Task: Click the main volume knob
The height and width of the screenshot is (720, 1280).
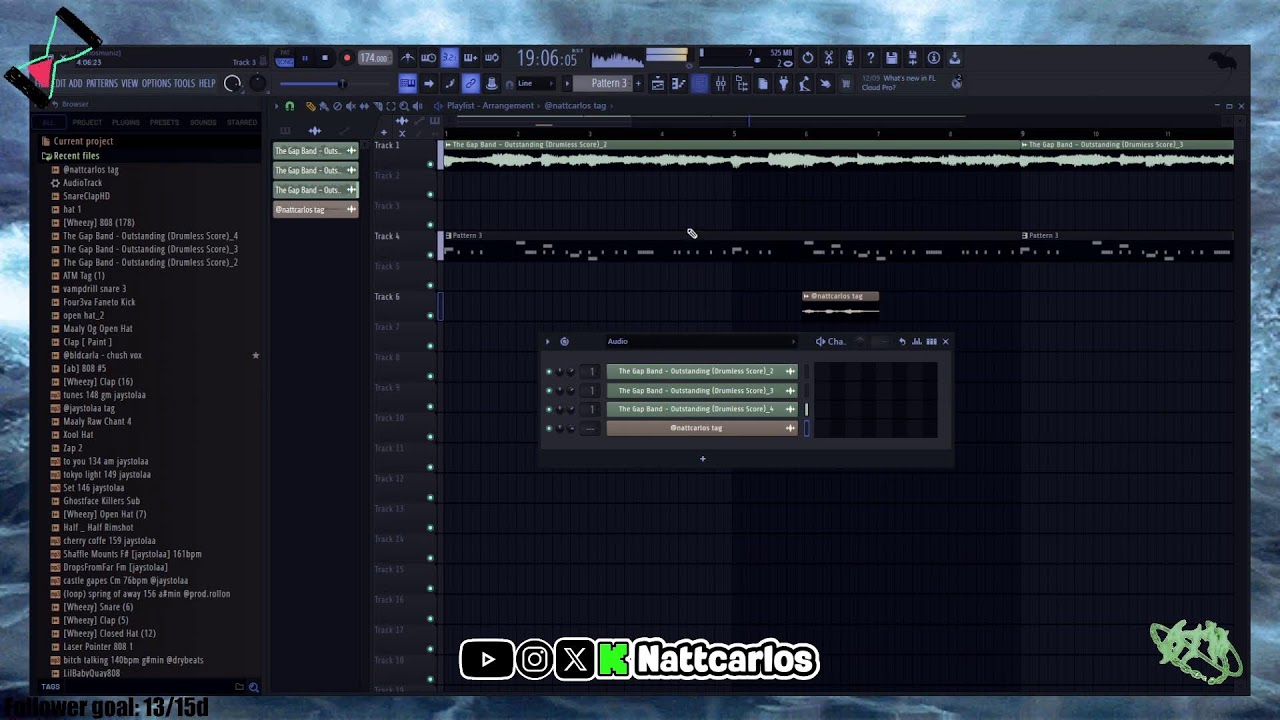Action: click(x=232, y=84)
